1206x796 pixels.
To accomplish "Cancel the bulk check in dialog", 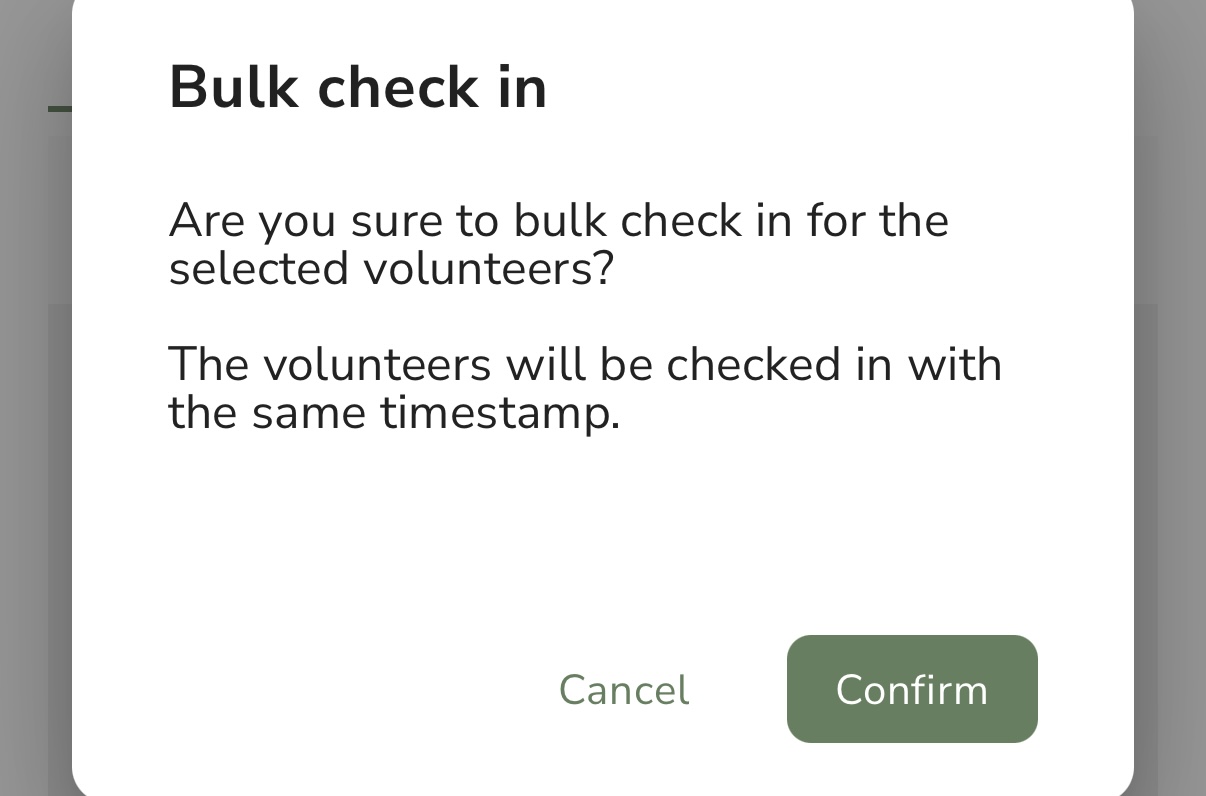I will pos(624,690).
